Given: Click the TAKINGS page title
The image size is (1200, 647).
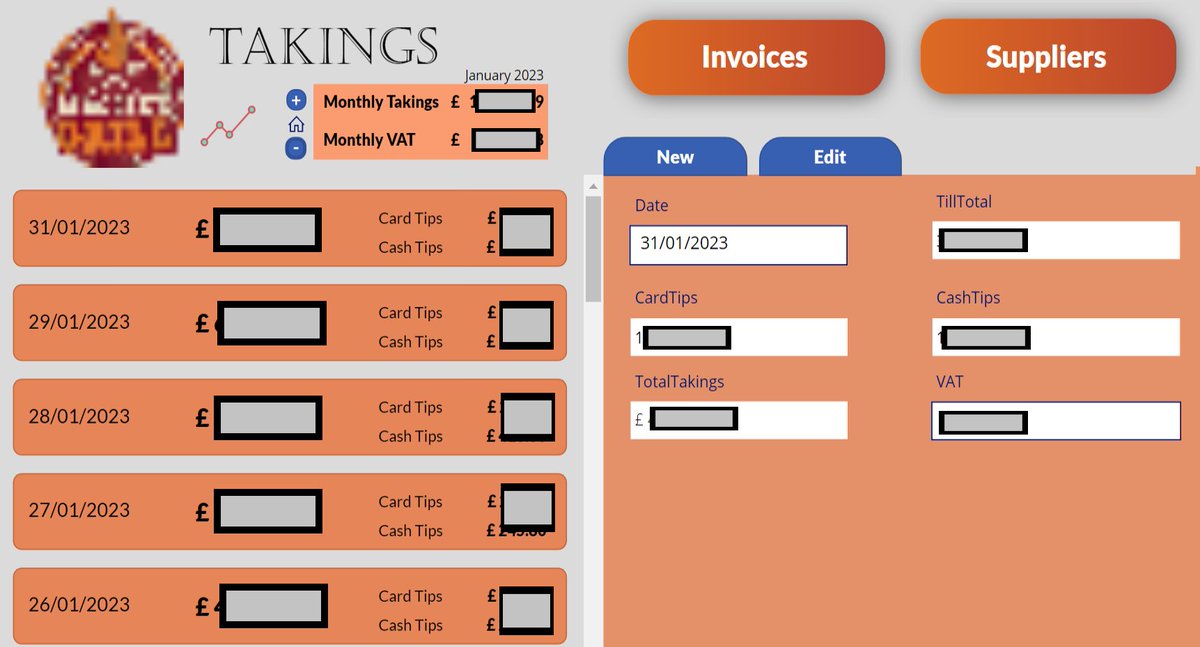Looking at the screenshot, I should coord(323,46).
